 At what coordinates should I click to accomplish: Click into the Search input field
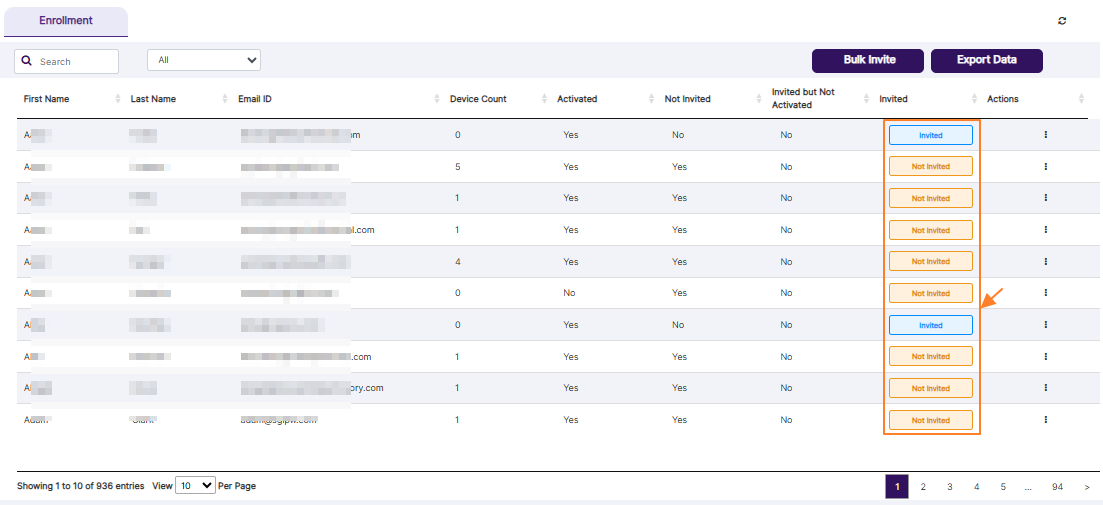pyautogui.click(x=76, y=62)
